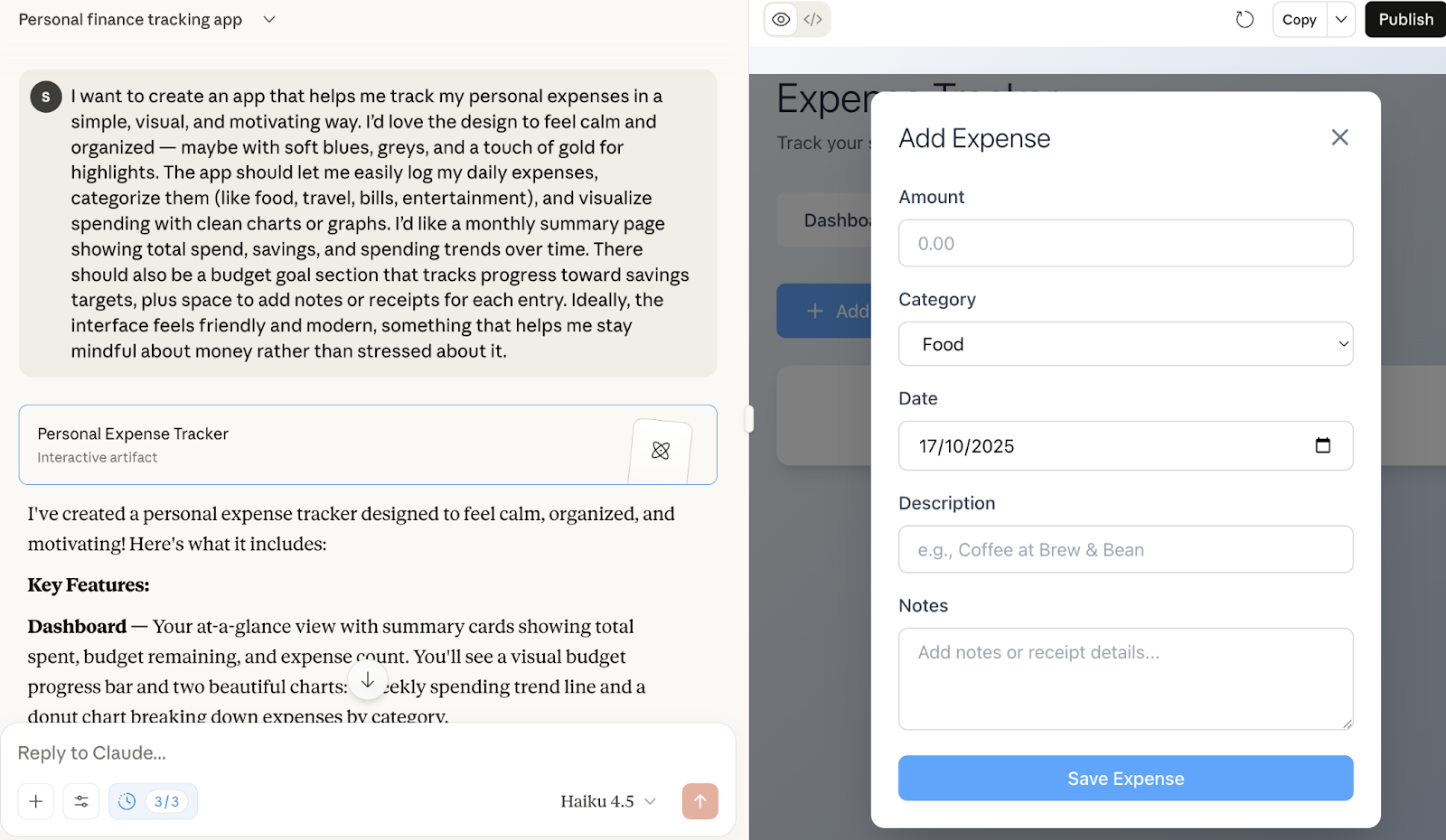Close the Add Expense dialog

(x=1339, y=137)
